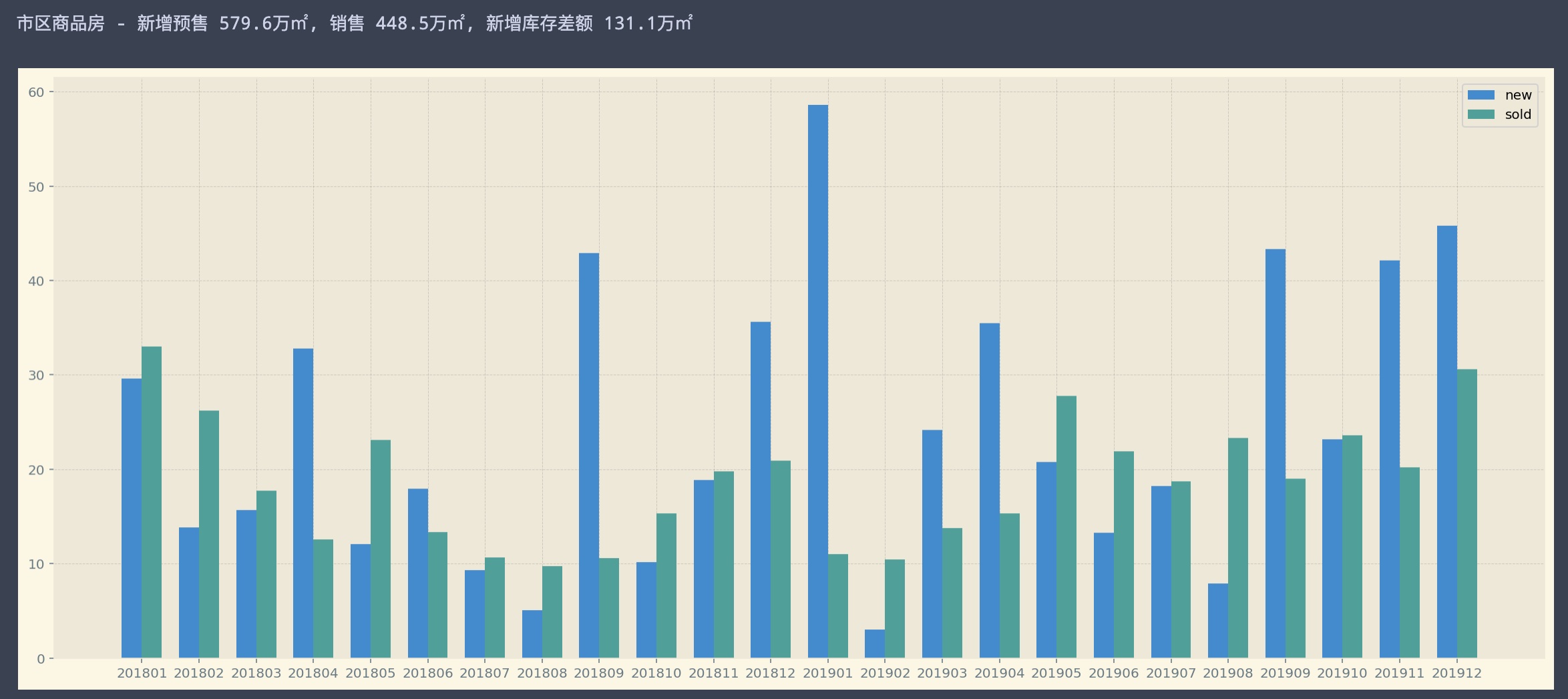The image size is (1568, 699).
Task: Click the tallest blue bar at 201901
Action: coord(817,381)
